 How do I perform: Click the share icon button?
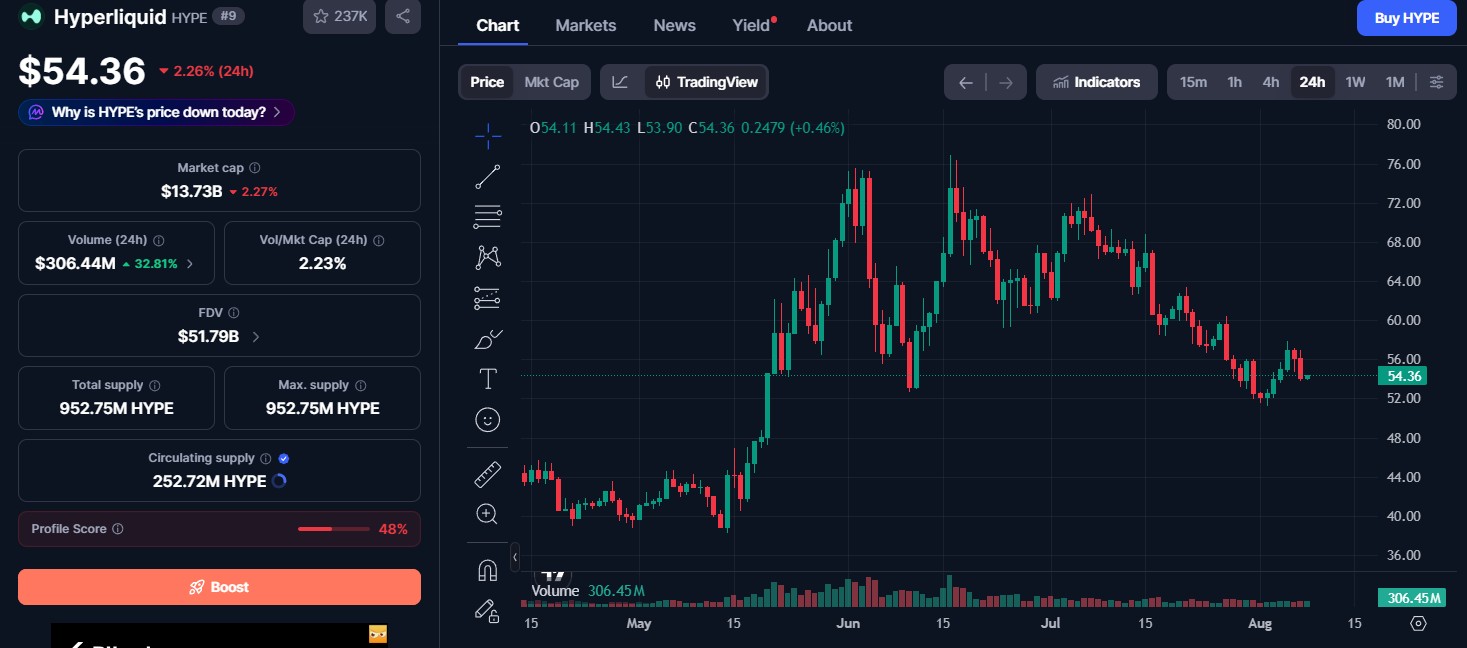(403, 16)
